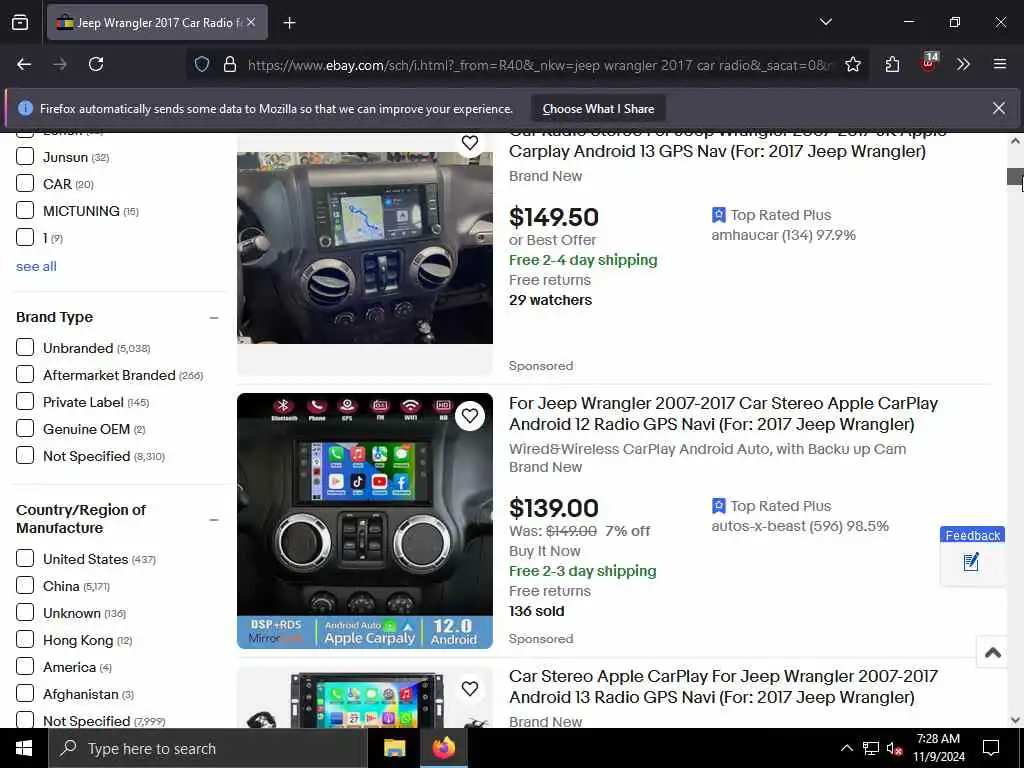Dismiss the Firefox data notification bar

(x=999, y=108)
